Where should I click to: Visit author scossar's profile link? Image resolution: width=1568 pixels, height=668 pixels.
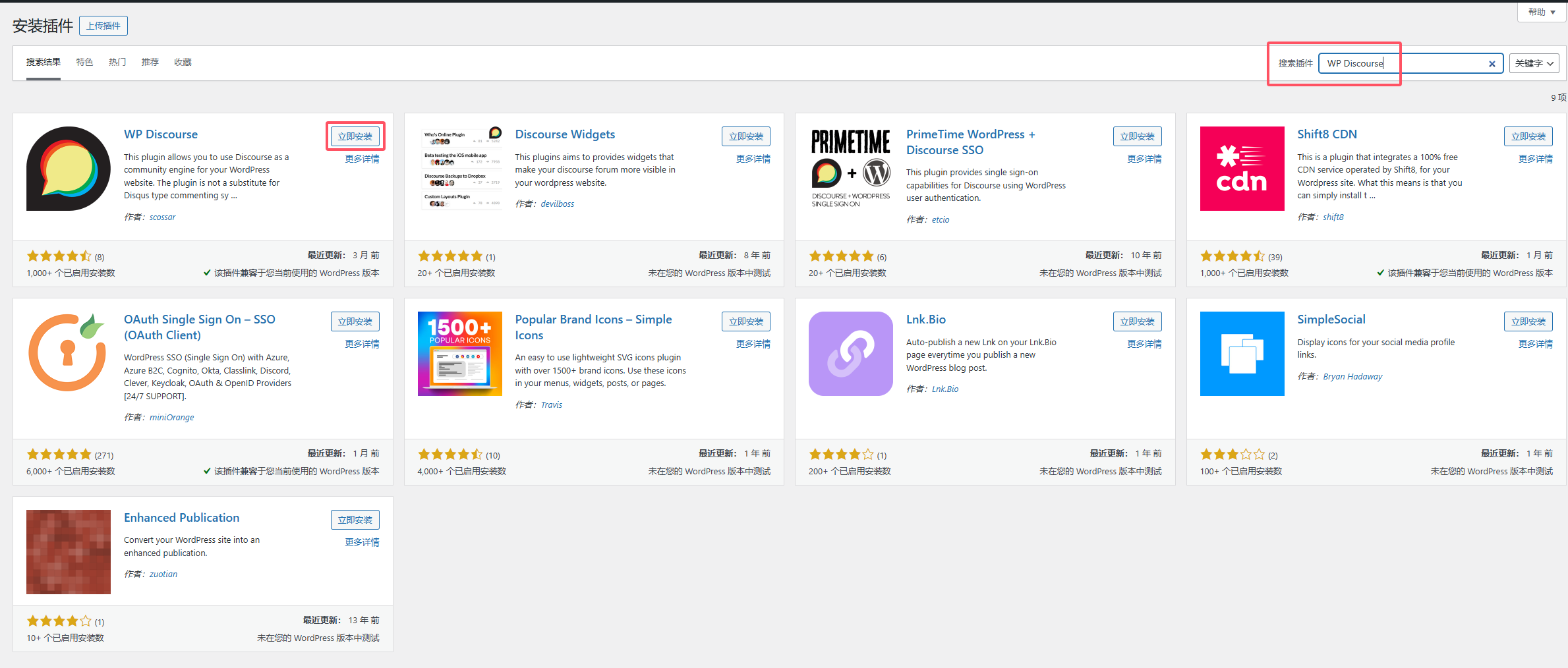point(162,217)
